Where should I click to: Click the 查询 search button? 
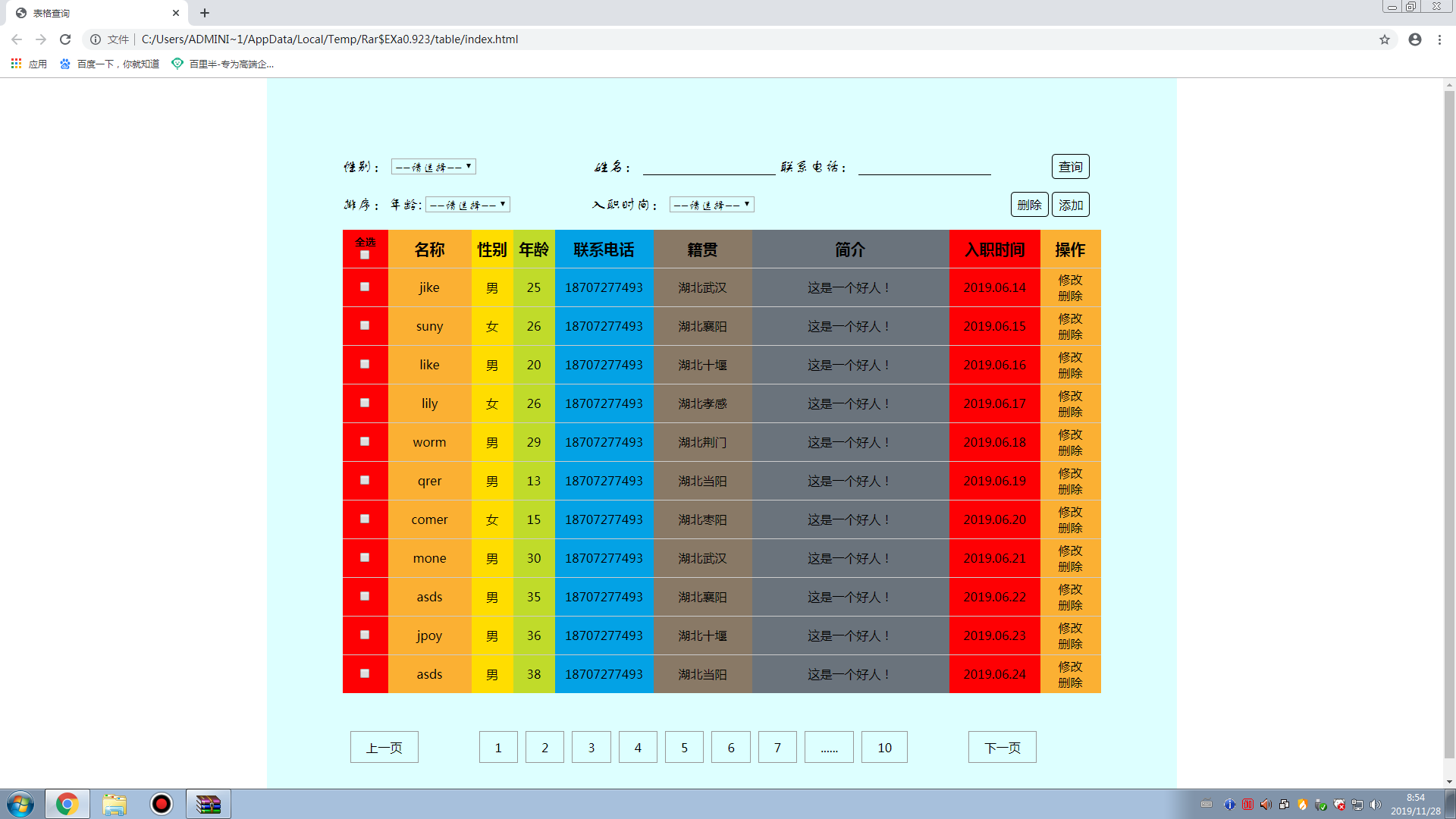pyautogui.click(x=1070, y=166)
